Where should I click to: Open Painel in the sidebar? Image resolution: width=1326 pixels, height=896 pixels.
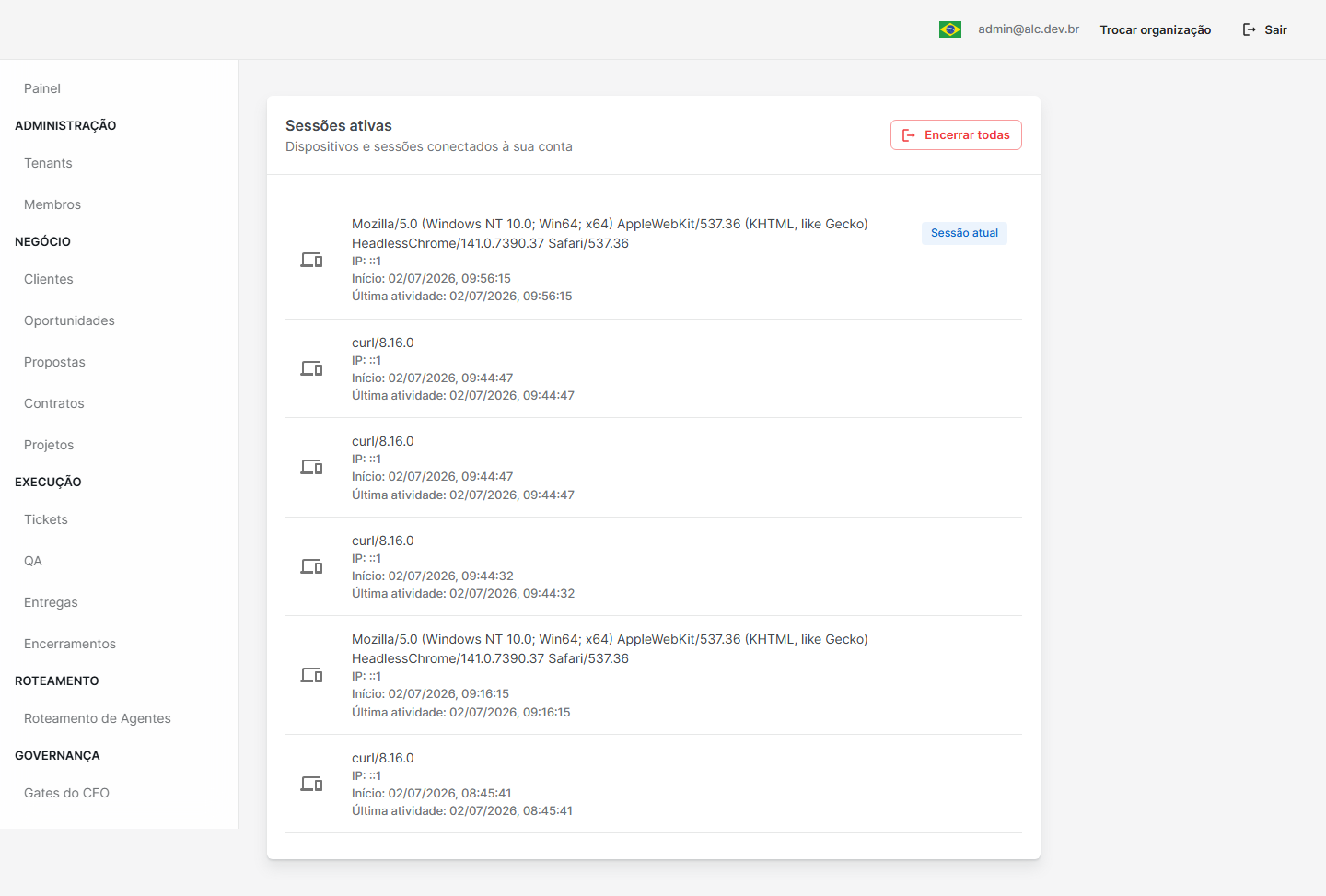pyautogui.click(x=42, y=88)
